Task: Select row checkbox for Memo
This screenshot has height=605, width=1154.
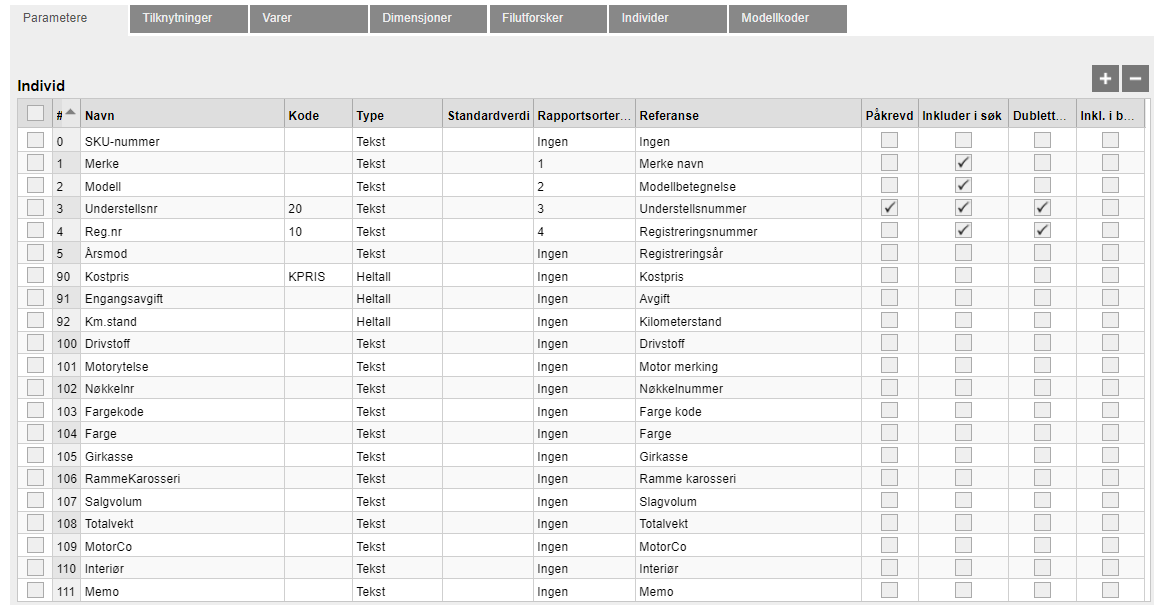Action: [35, 590]
